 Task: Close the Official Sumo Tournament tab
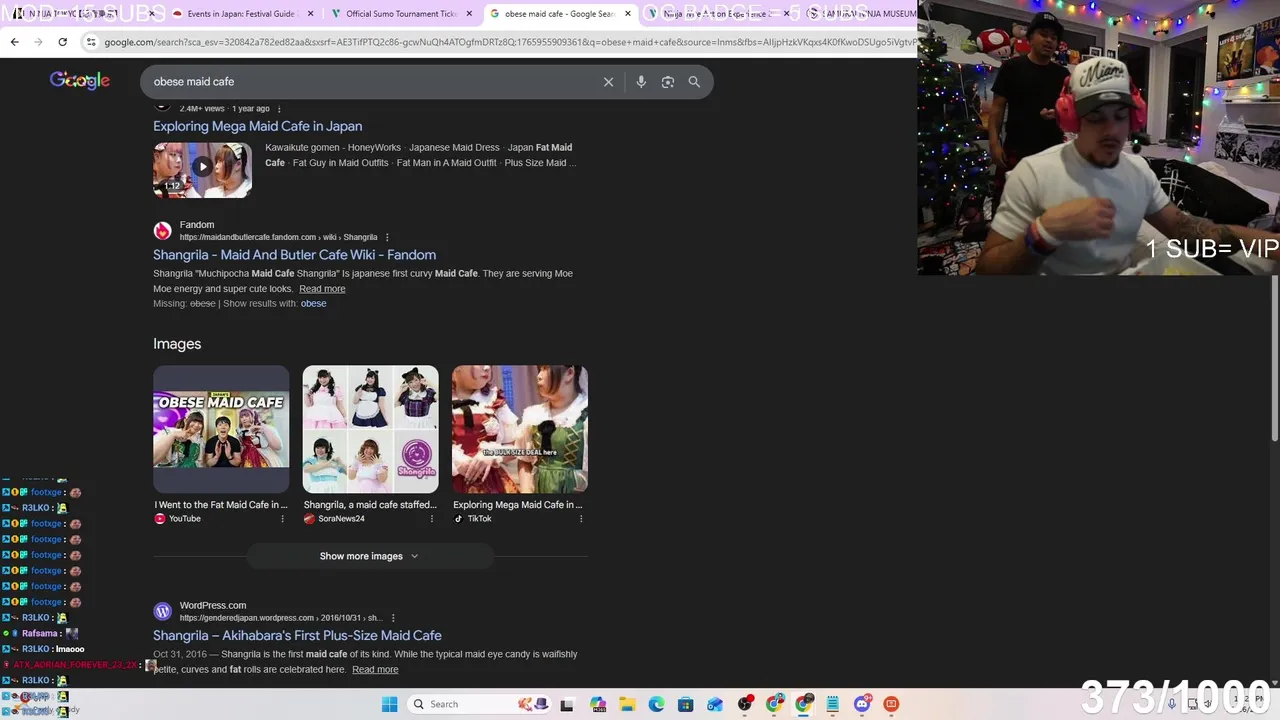[469, 14]
